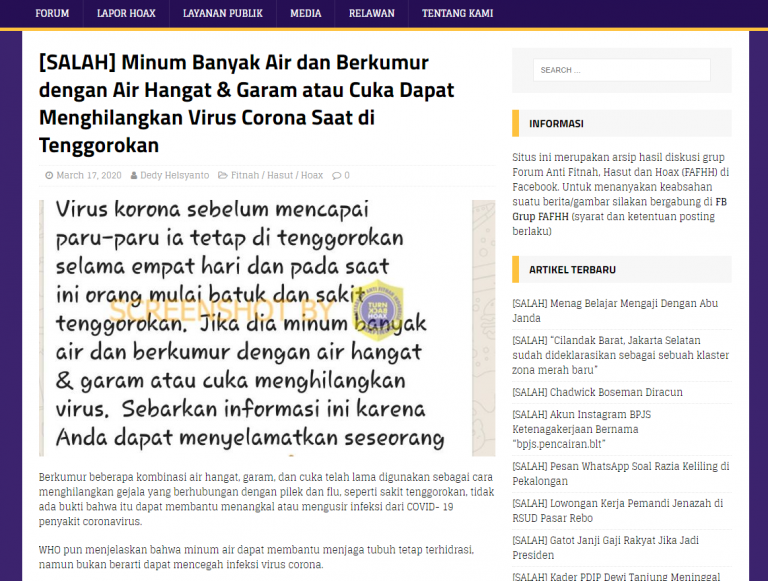Follow the FB Grup FAFHH link
Image resolution: width=768 pixels, height=581 pixels.
click(619, 209)
